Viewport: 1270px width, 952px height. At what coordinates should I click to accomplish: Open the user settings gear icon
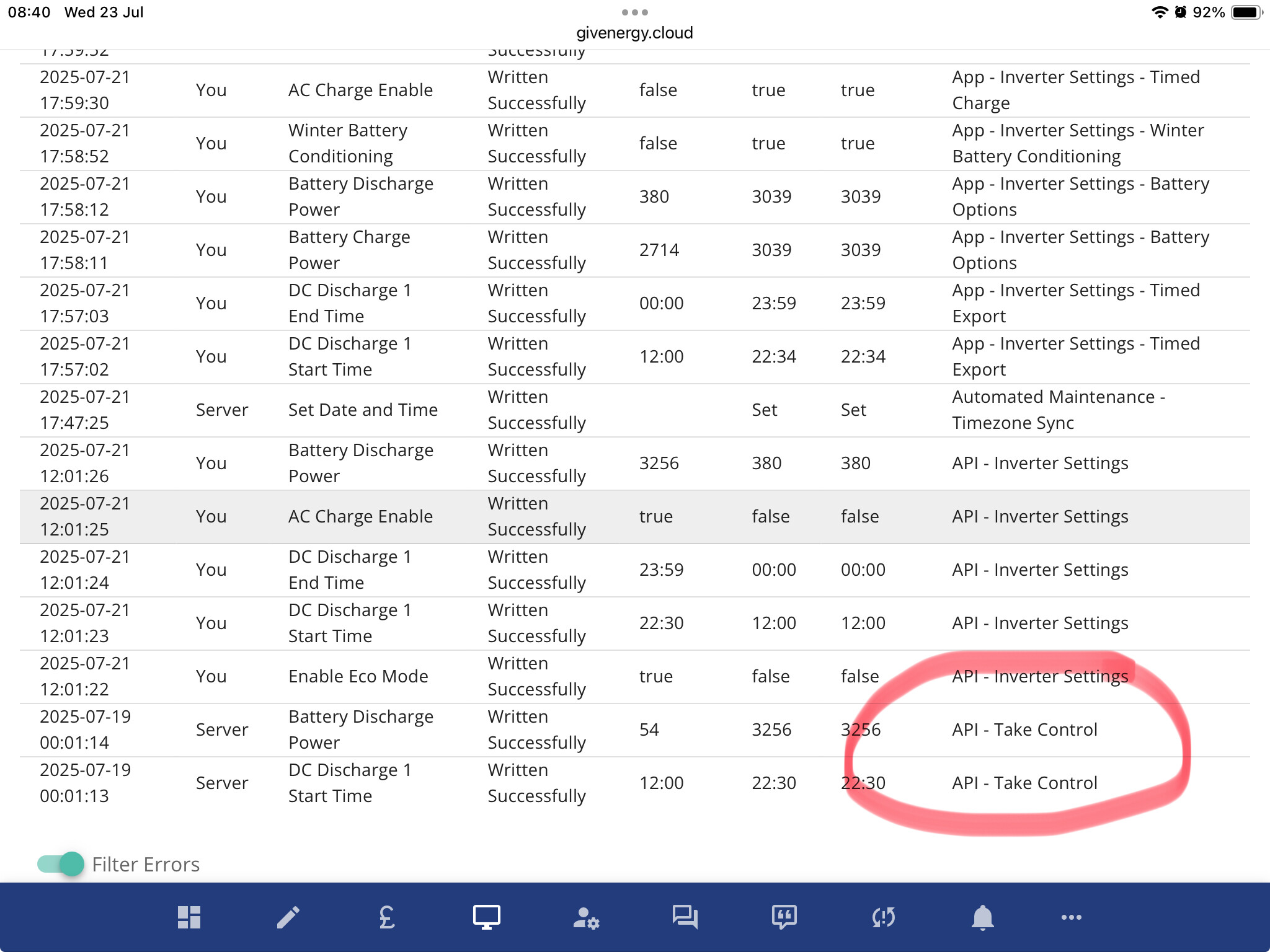(586, 917)
